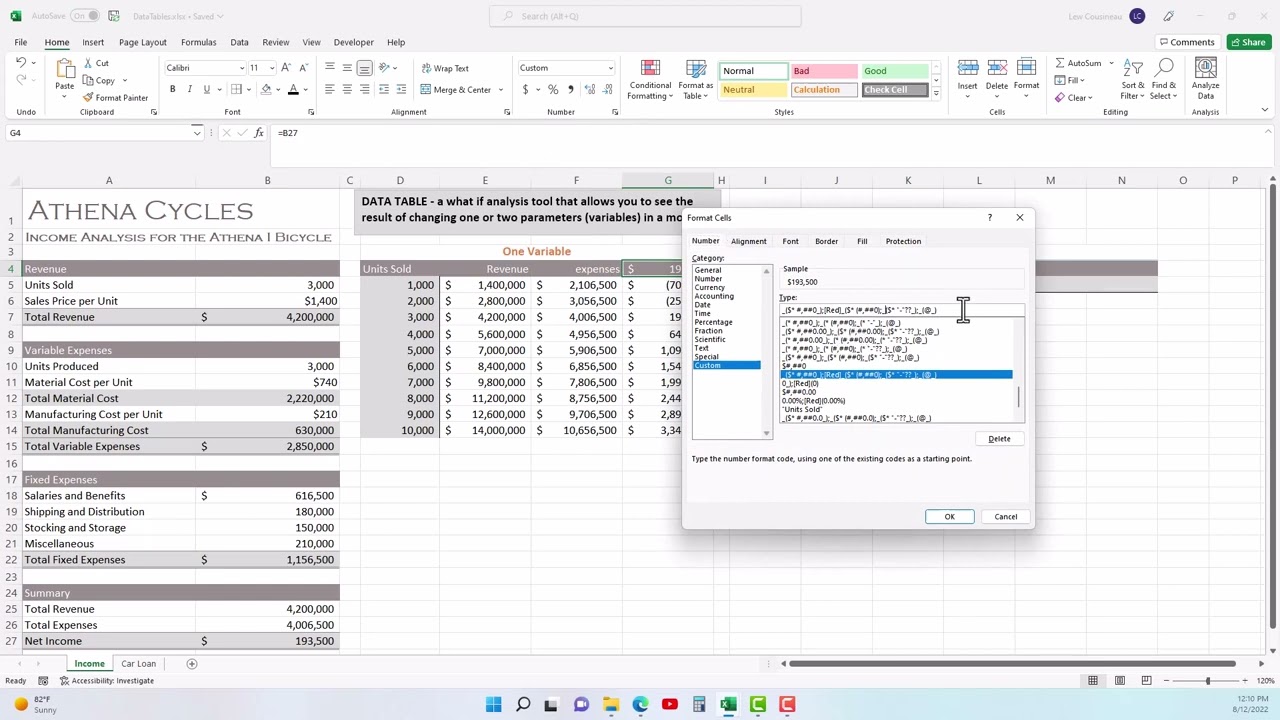
Task: Open the File menu tab
Action: point(20,42)
